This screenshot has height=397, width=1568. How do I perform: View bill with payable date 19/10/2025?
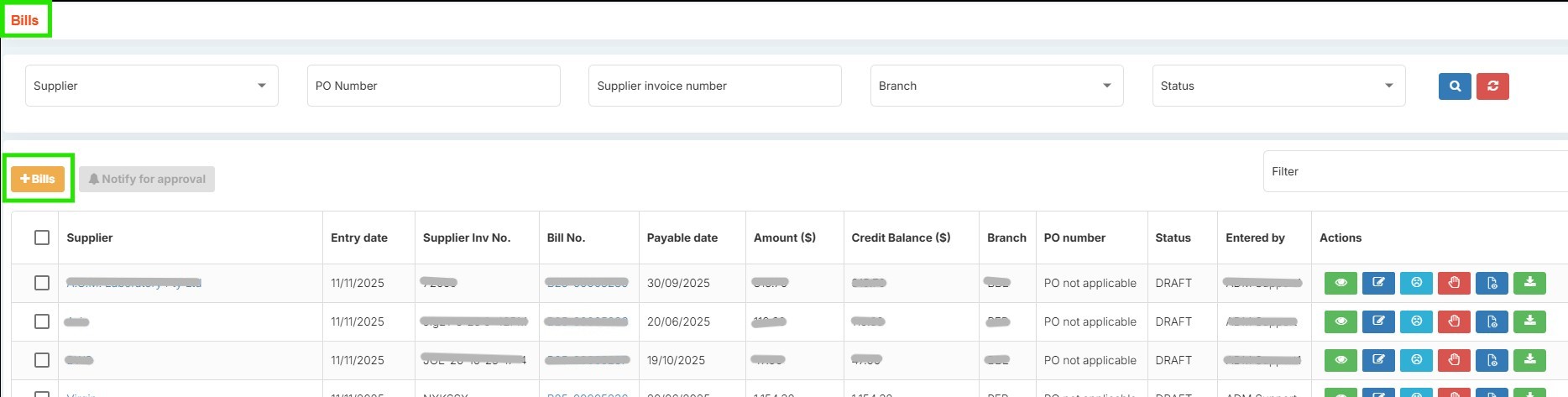[x=1341, y=360]
